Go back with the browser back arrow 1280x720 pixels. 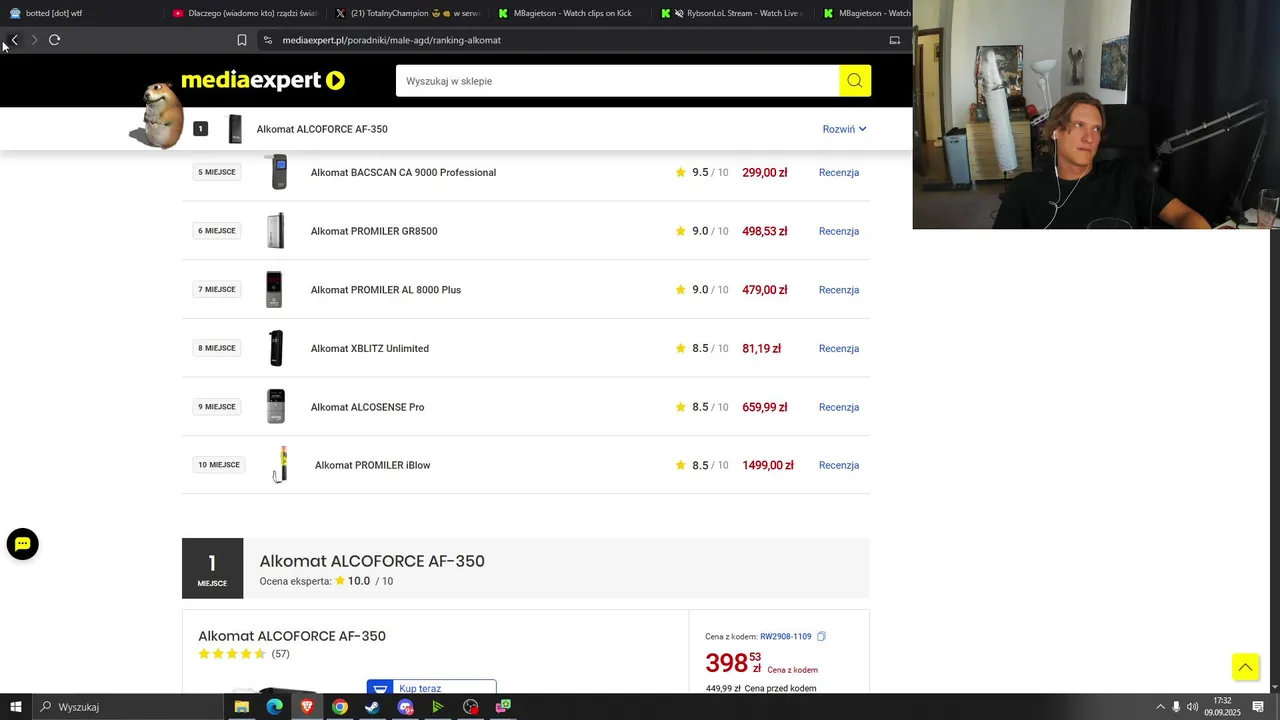[x=14, y=40]
